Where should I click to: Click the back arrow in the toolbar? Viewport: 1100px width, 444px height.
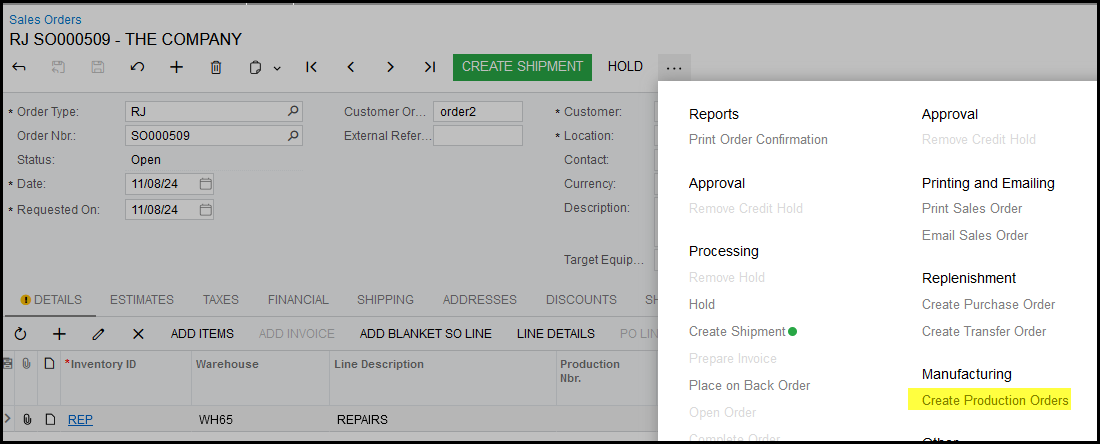pos(19,67)
